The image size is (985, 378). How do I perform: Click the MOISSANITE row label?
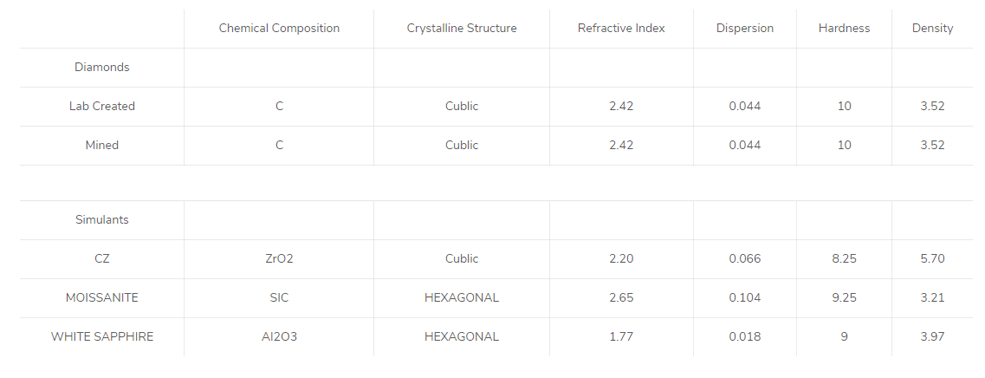tap(102, 298)
